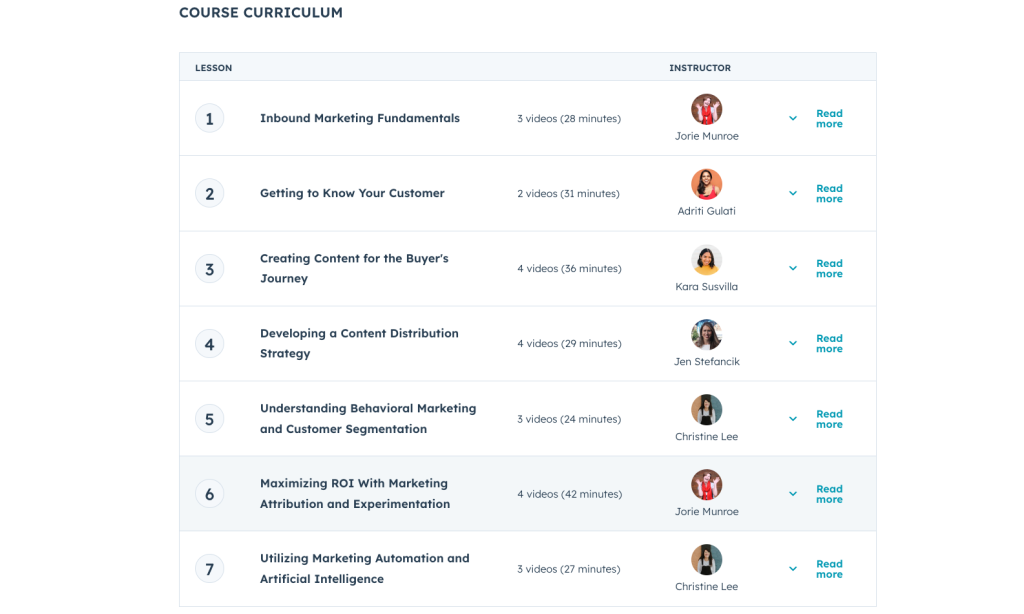Click the 3 videos 28 minutes text
The height and width of the screenshot is (614, 1024).
point(567,118)
